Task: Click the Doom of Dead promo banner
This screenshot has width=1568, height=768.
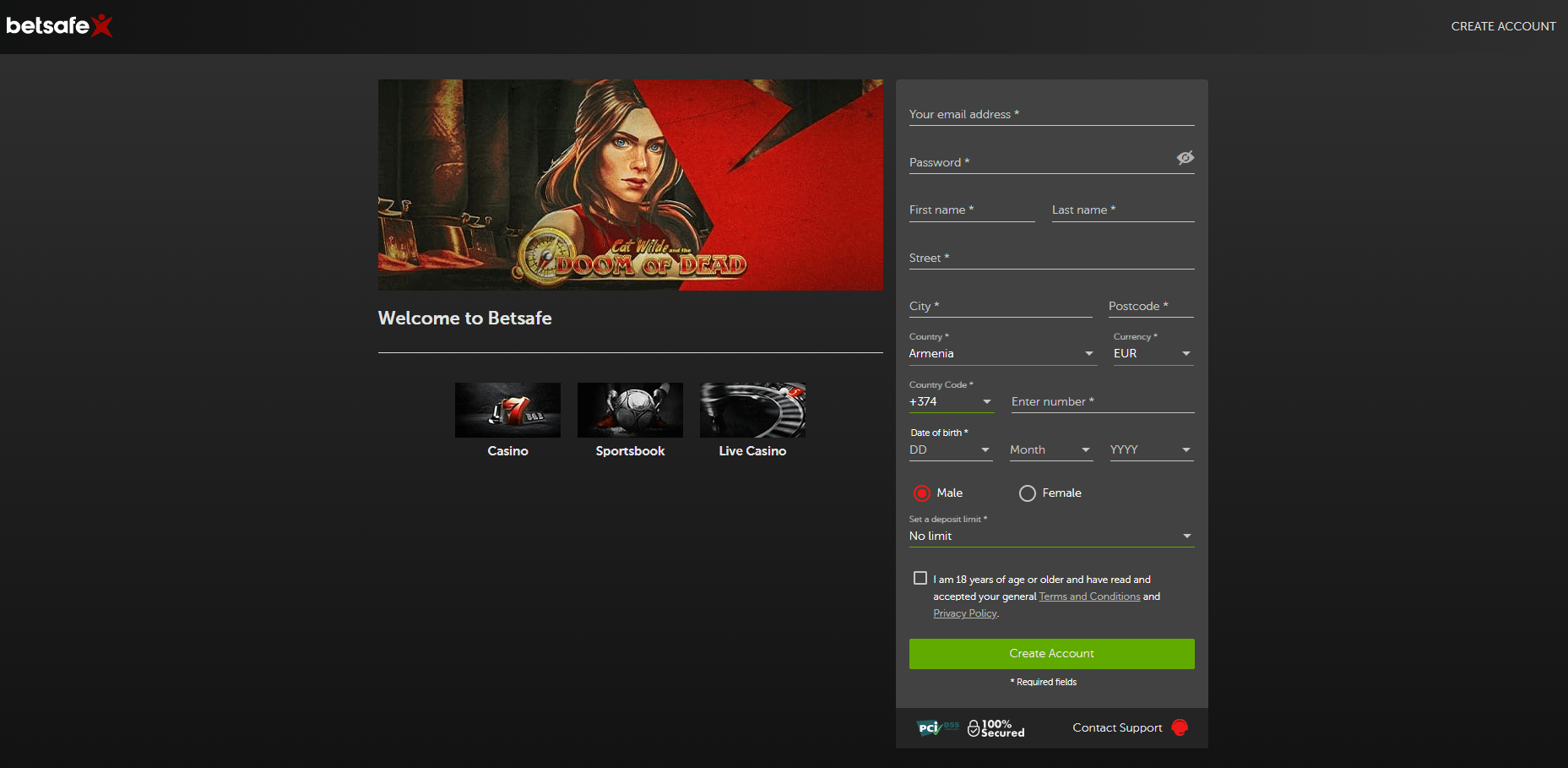Action: pyautogui.click(x=631, y=185)
